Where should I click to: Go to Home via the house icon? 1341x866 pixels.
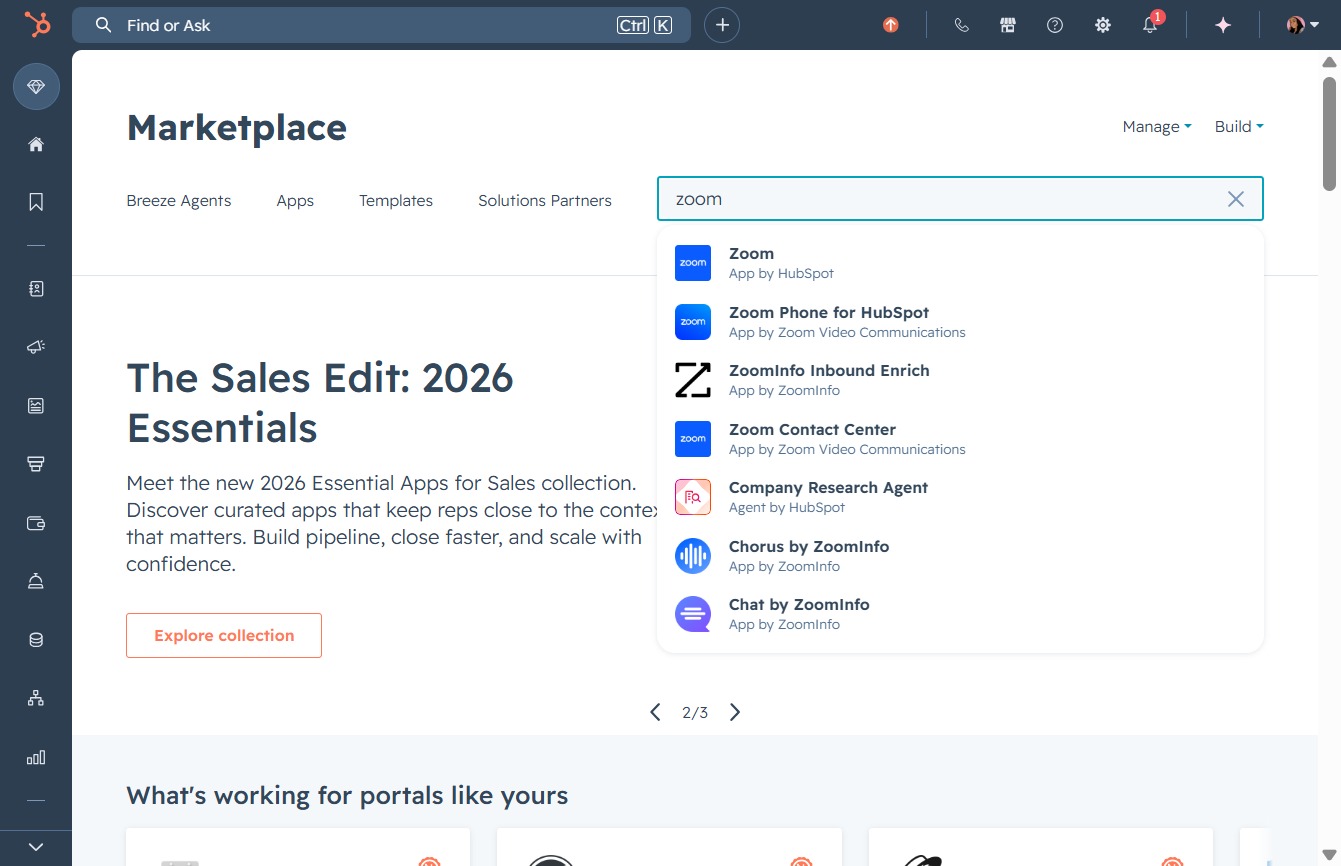coord(36,144)
